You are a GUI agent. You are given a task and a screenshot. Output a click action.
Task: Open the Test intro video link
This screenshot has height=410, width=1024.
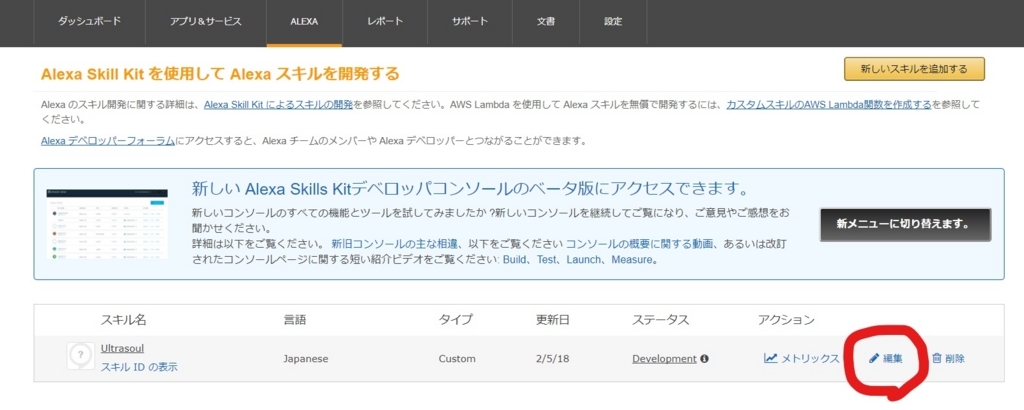pos(549,260)
